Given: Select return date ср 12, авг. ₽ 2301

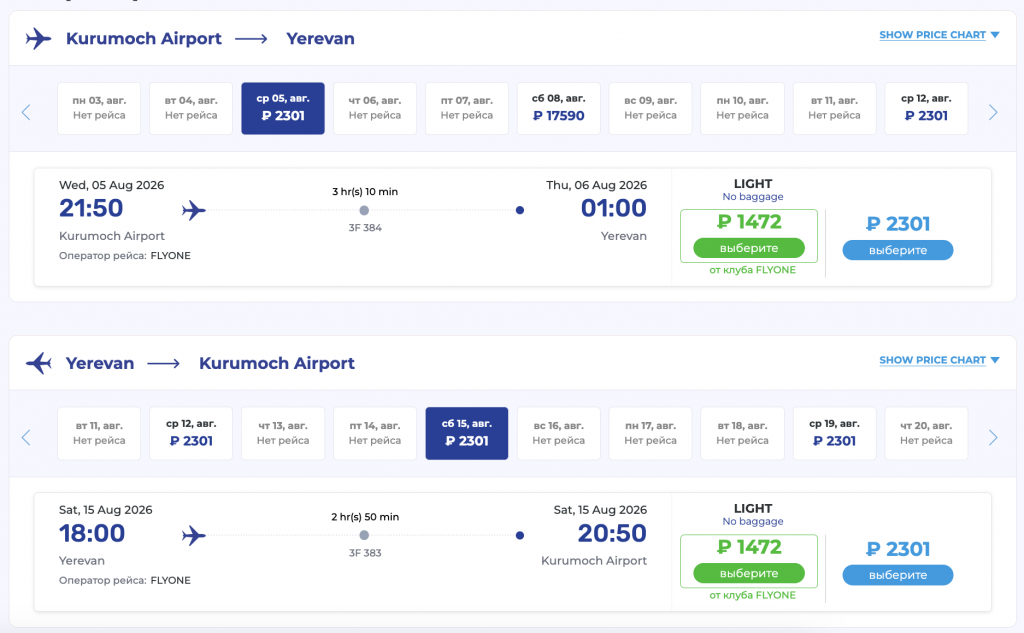Looking at the screenshot, I should 190,433.
